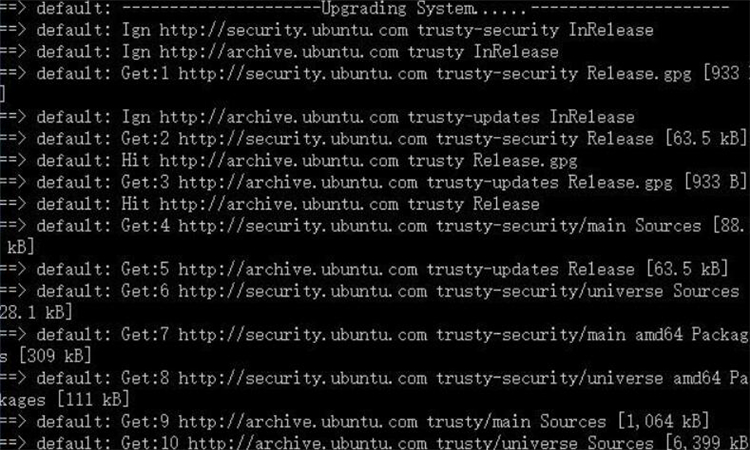The height and width of the screenshot is (450, 750).
Task: Click the Get:3 trusty-updates Release.gpg URL
Action: point(298,182)
